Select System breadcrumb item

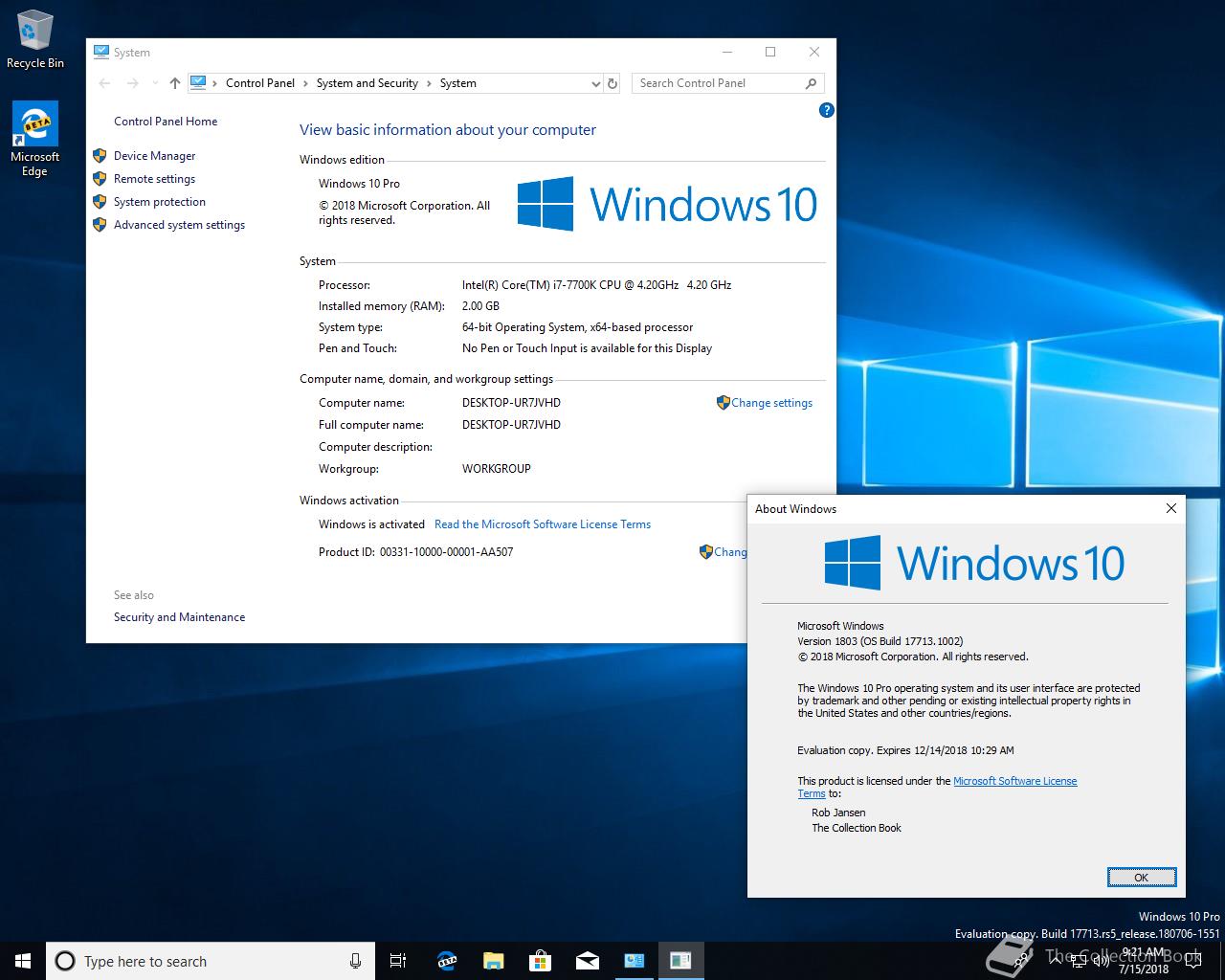coord(457,83)
